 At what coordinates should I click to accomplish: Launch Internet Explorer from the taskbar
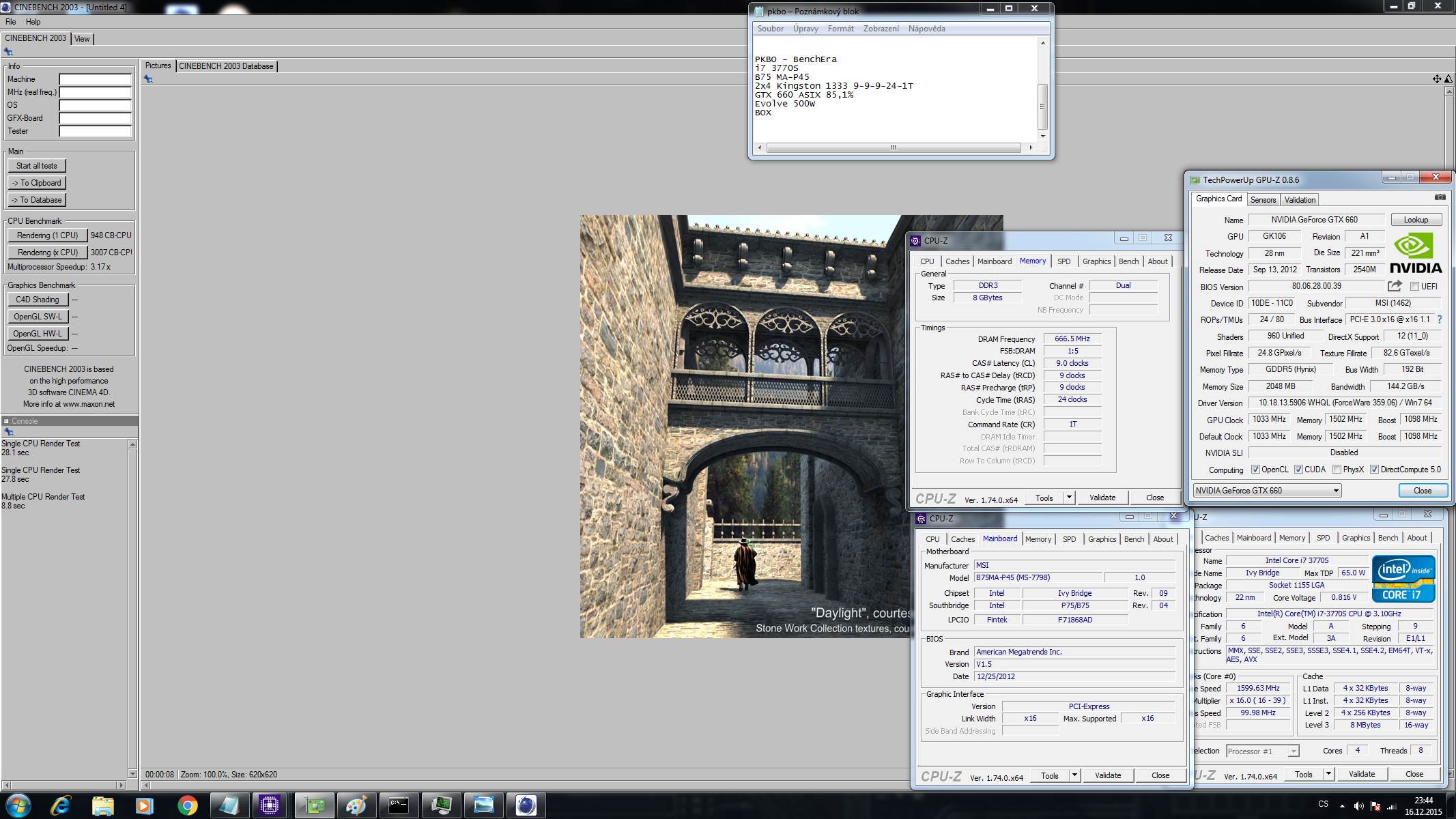61,805
